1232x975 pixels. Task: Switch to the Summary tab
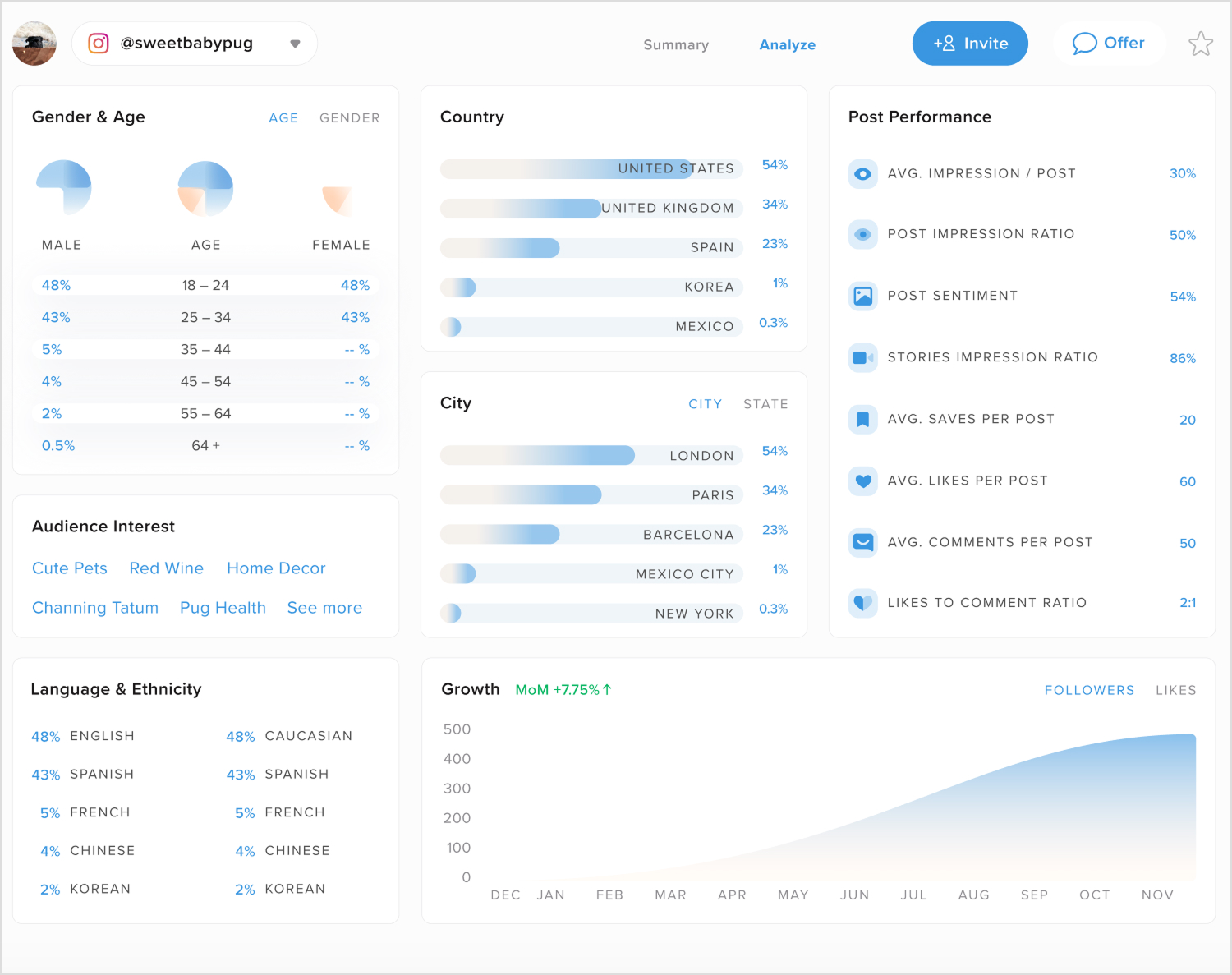click(676, 45)
